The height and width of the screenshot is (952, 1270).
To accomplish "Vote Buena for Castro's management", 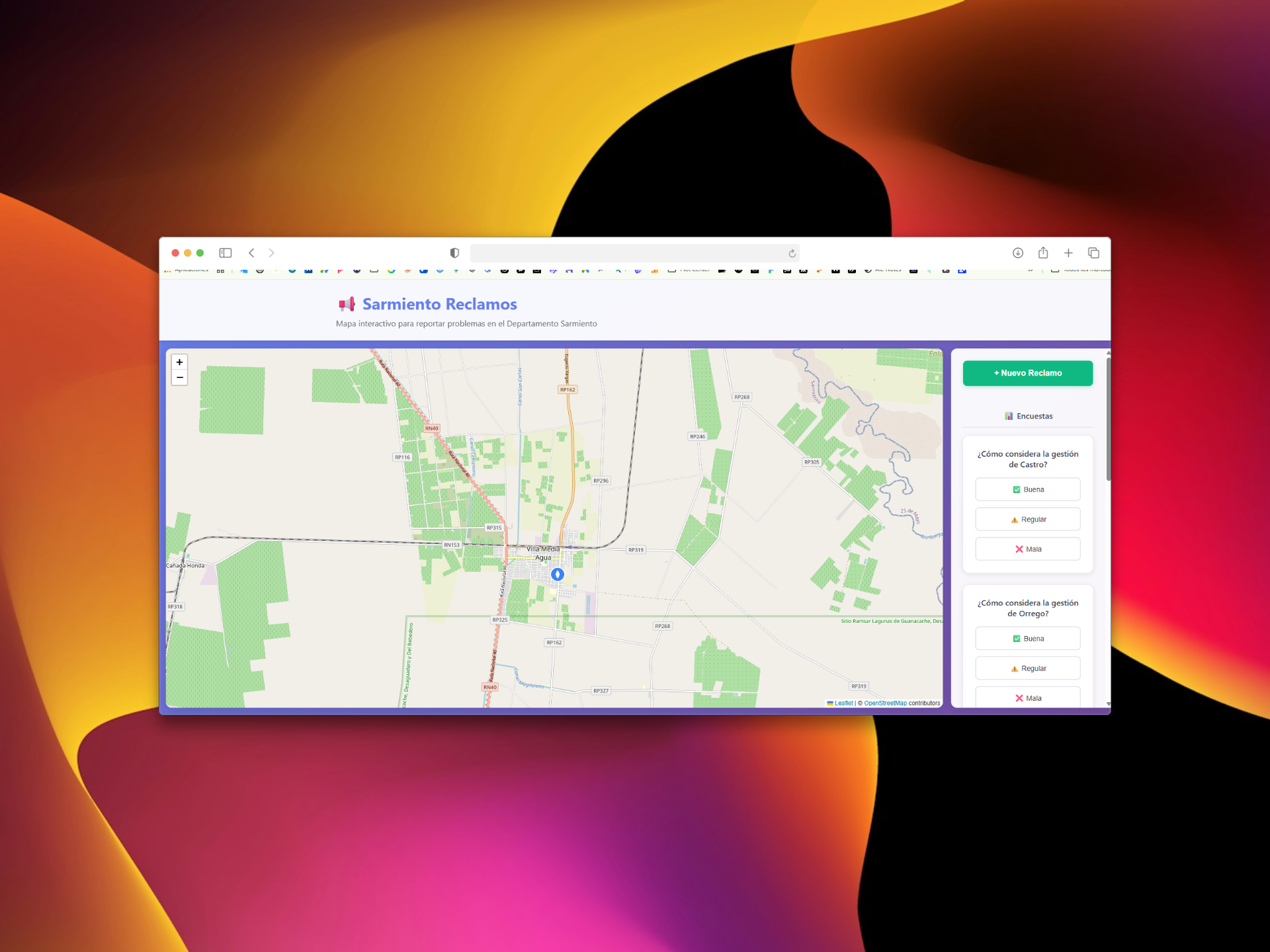I will pos(1028,490).
